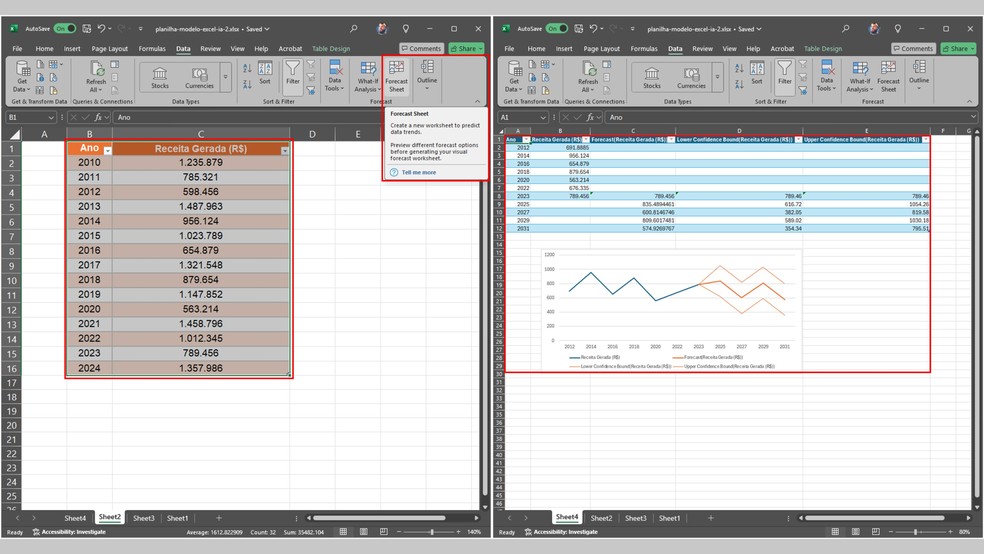Open Get Data dropdown in left window

click(x=22, y=76)
